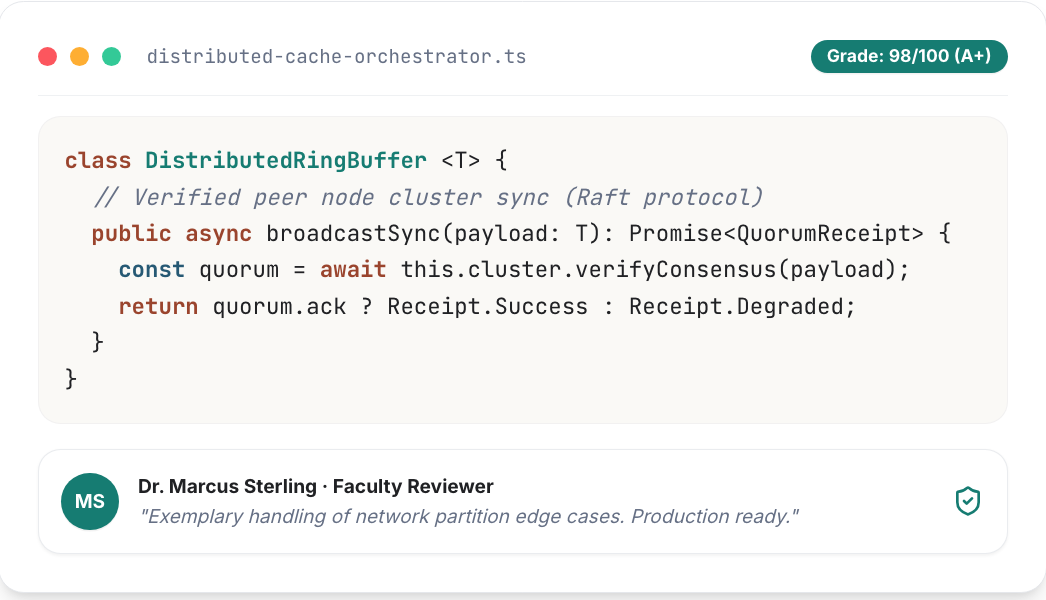Click the Raft protocol comment line
The height and width of the screenshot is (600, 1046).
point(428,198)
